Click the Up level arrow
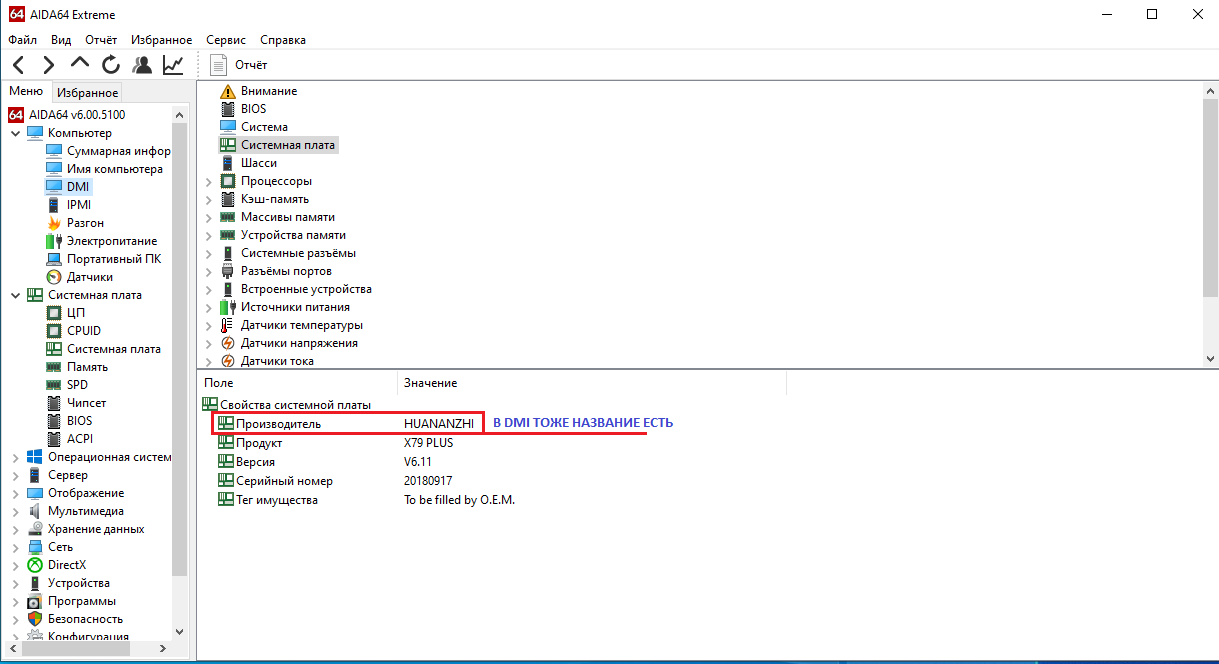Image resolution: width=1219 pixels, height=664 pixels. pyautogui.click(x=80, y=63)
